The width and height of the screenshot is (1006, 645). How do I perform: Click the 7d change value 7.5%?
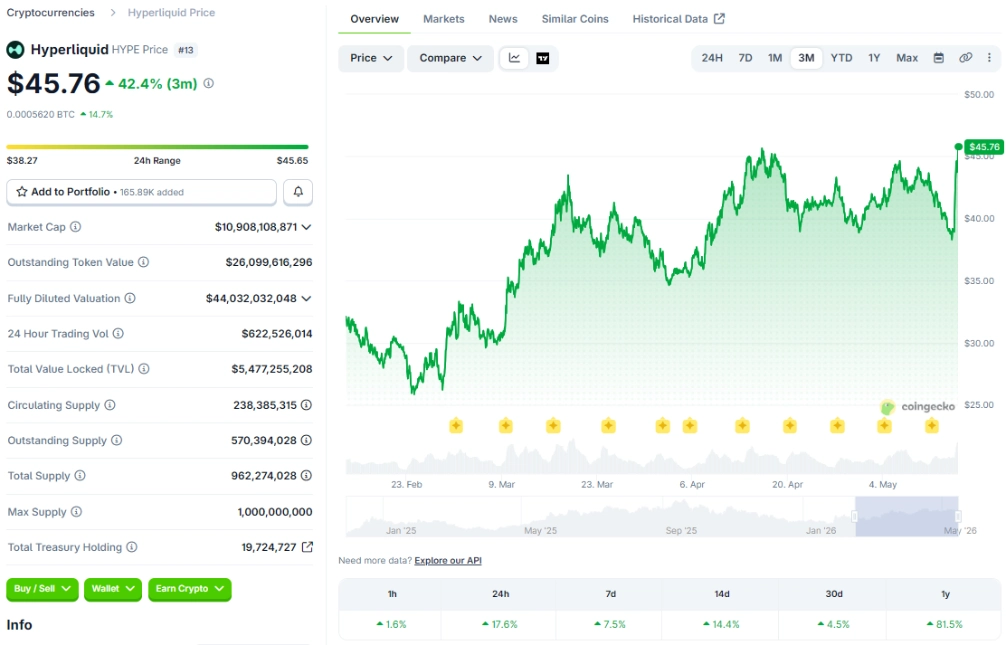[x=610, y=624]
